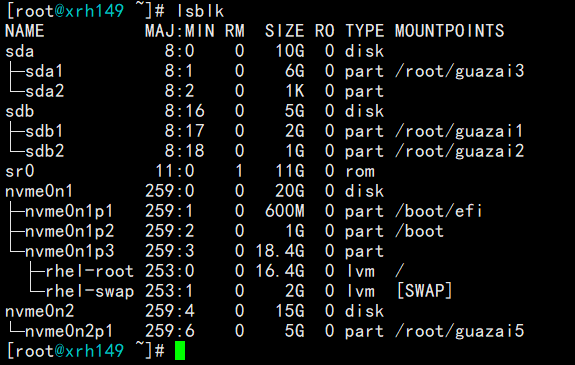Select the sda1 partition name
Viewport: 575px width, 365px height.
click(44, 71)
